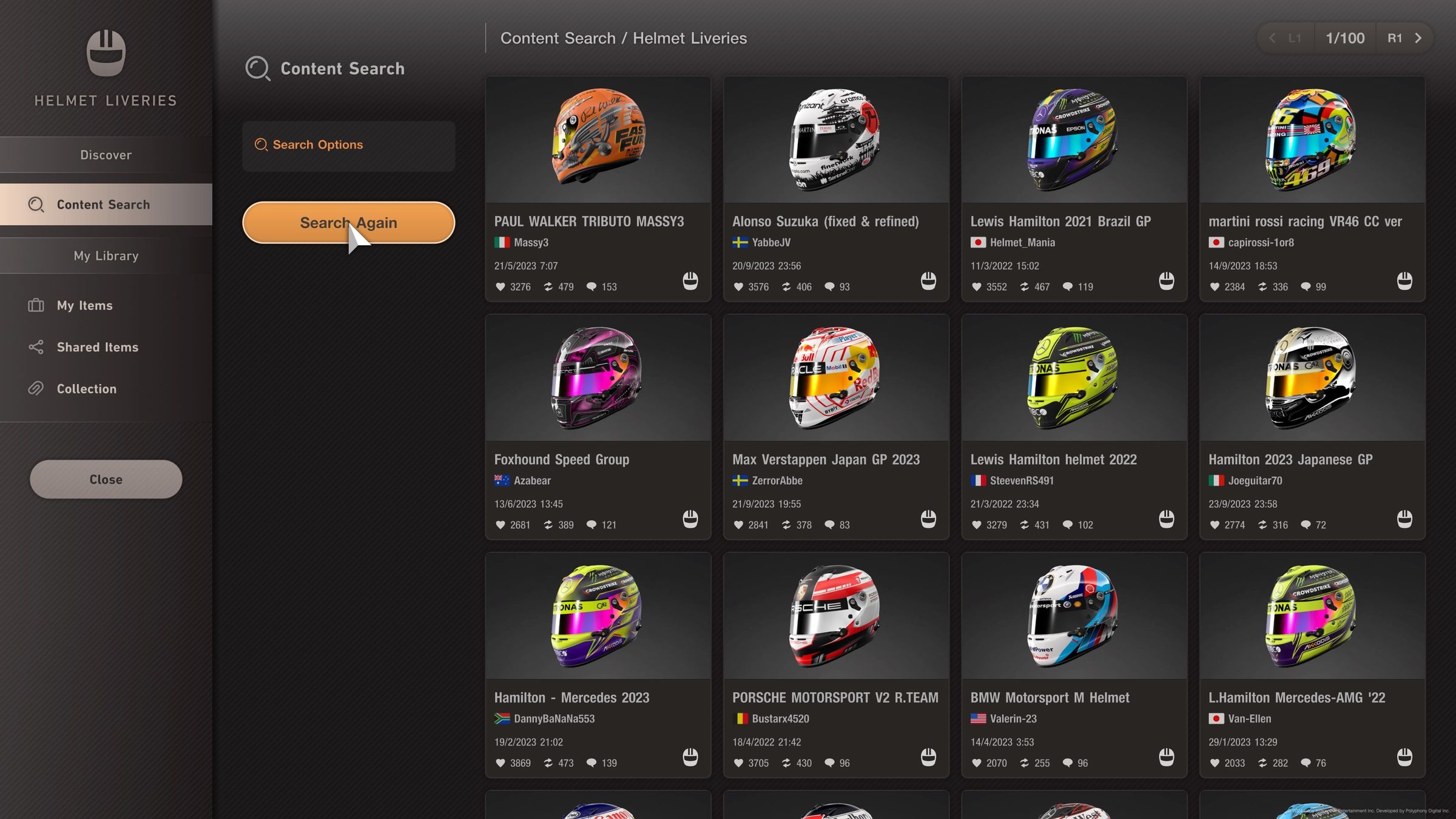Open the BMW Motorsport M Helmet thumbnail

(x=1074, y=616)
